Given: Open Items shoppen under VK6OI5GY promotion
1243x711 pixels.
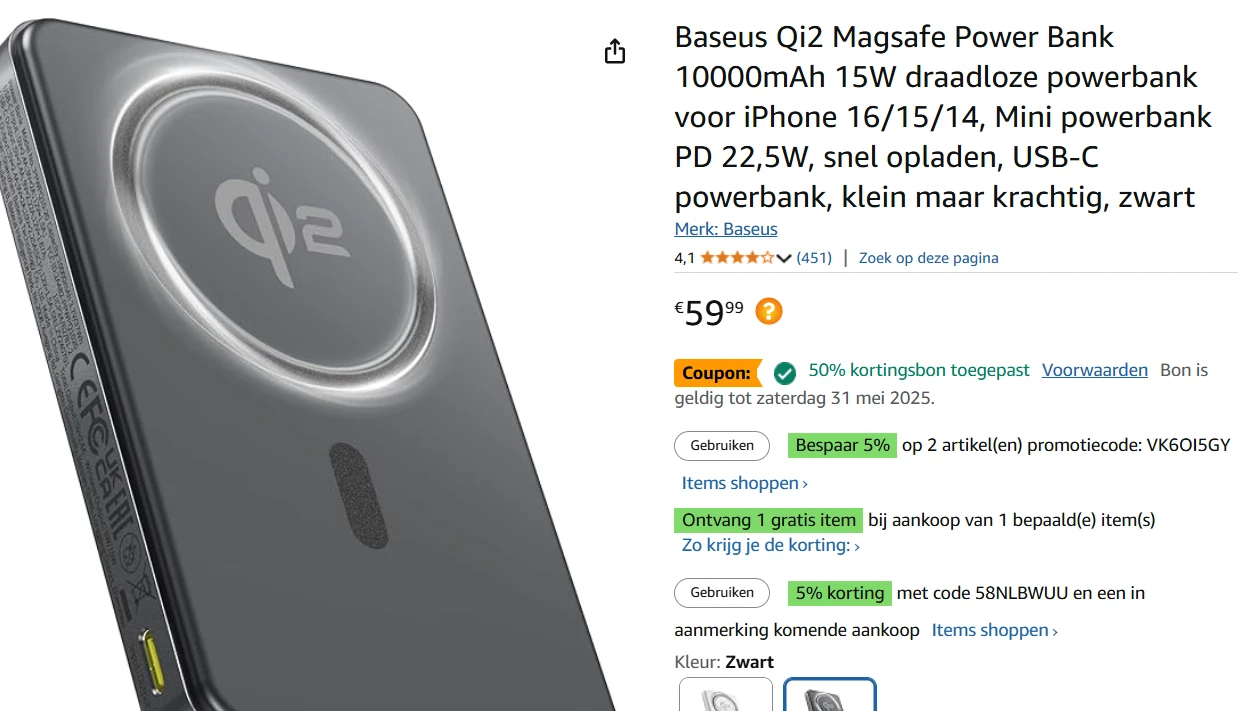Looking at the screenshot, I should click(745, 483).
